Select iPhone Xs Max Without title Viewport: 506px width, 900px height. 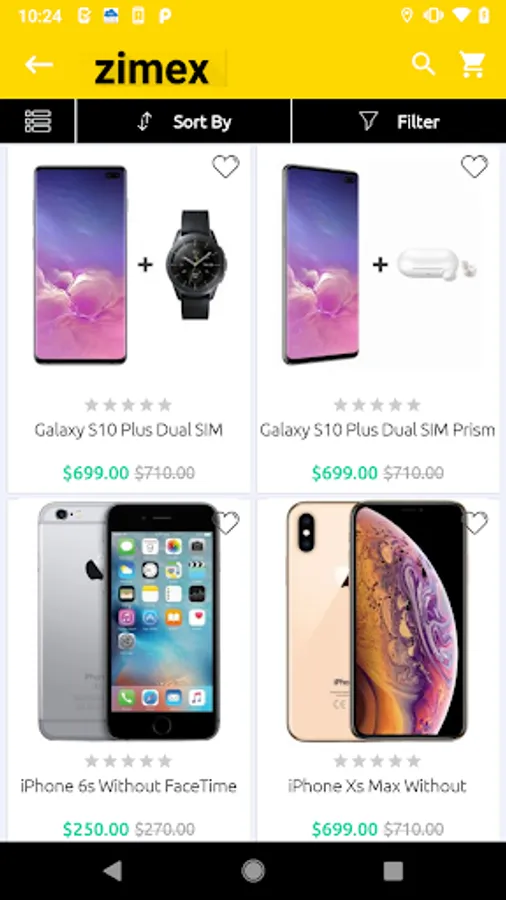(x=377, y=786)
